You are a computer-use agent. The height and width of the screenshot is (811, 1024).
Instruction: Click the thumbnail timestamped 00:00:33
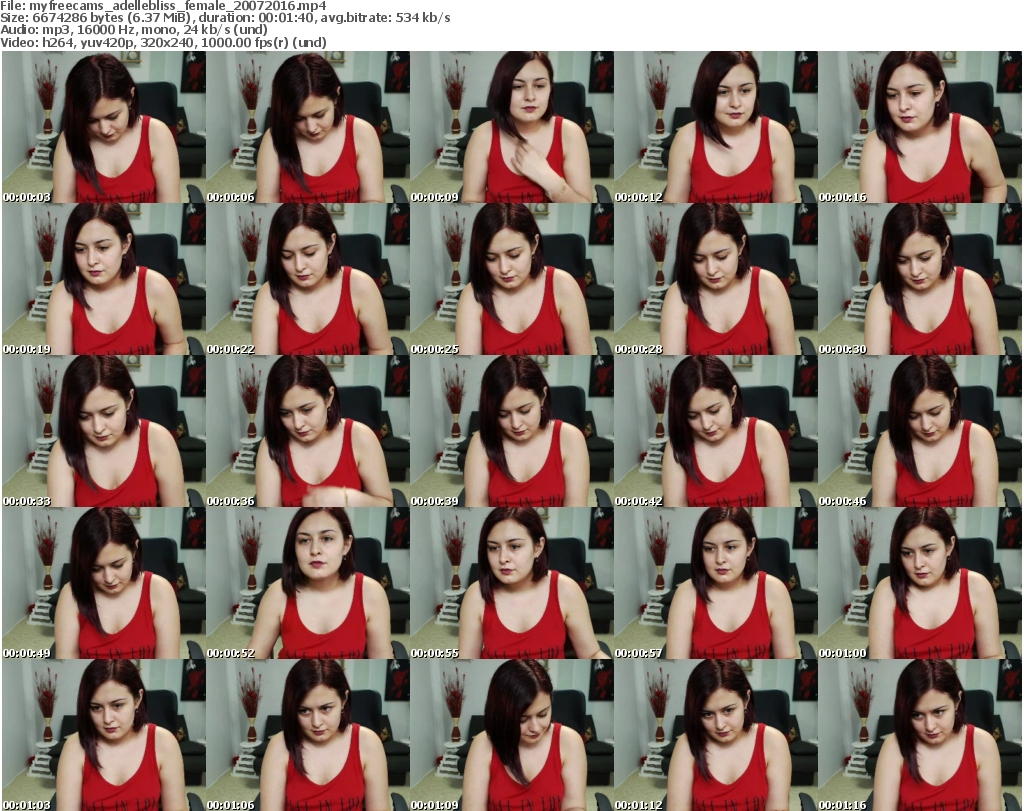tap(104, 431)
